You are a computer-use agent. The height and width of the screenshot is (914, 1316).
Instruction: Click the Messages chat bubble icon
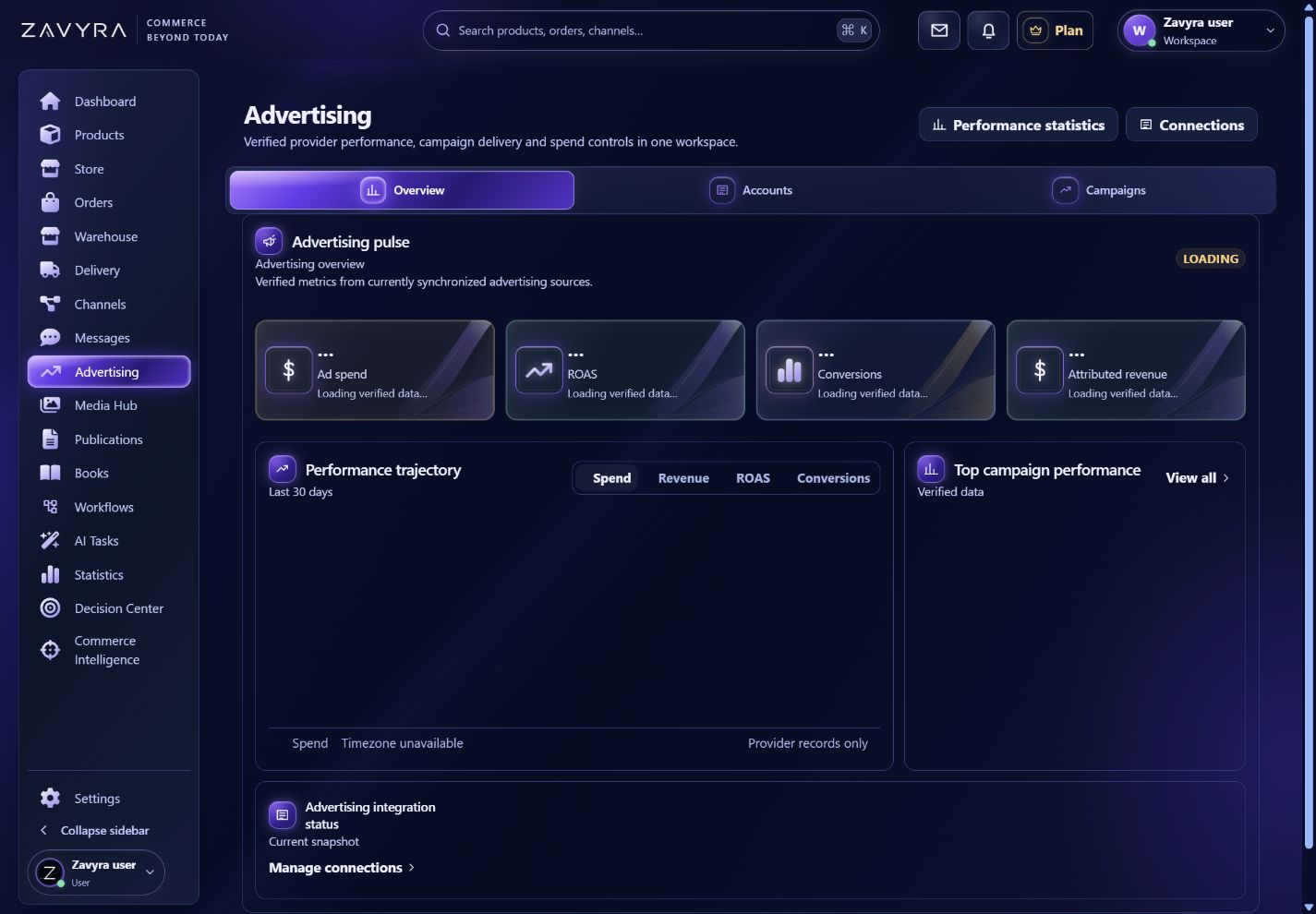51,338
